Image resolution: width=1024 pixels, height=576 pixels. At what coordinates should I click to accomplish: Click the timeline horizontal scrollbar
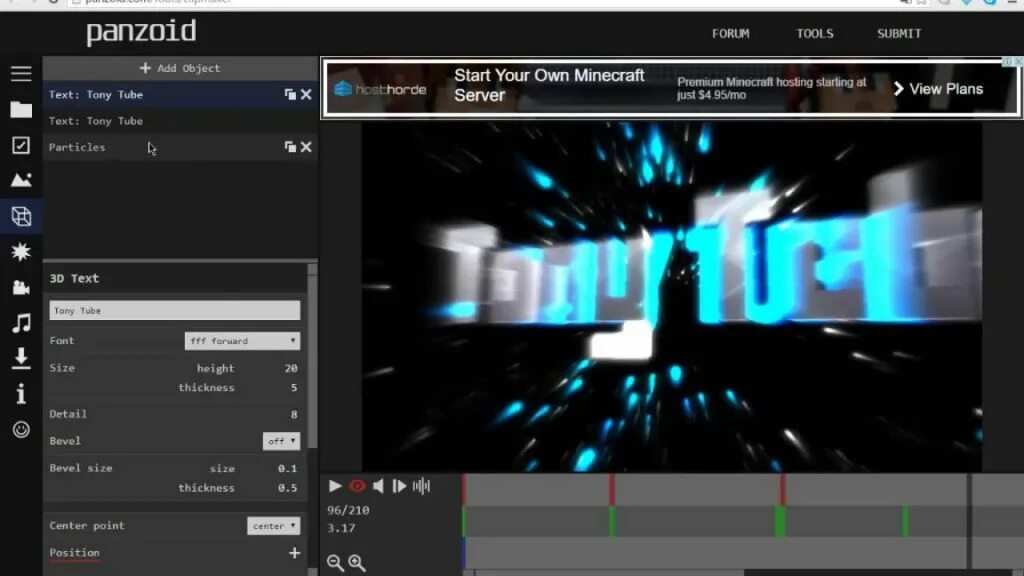(609, 573)
